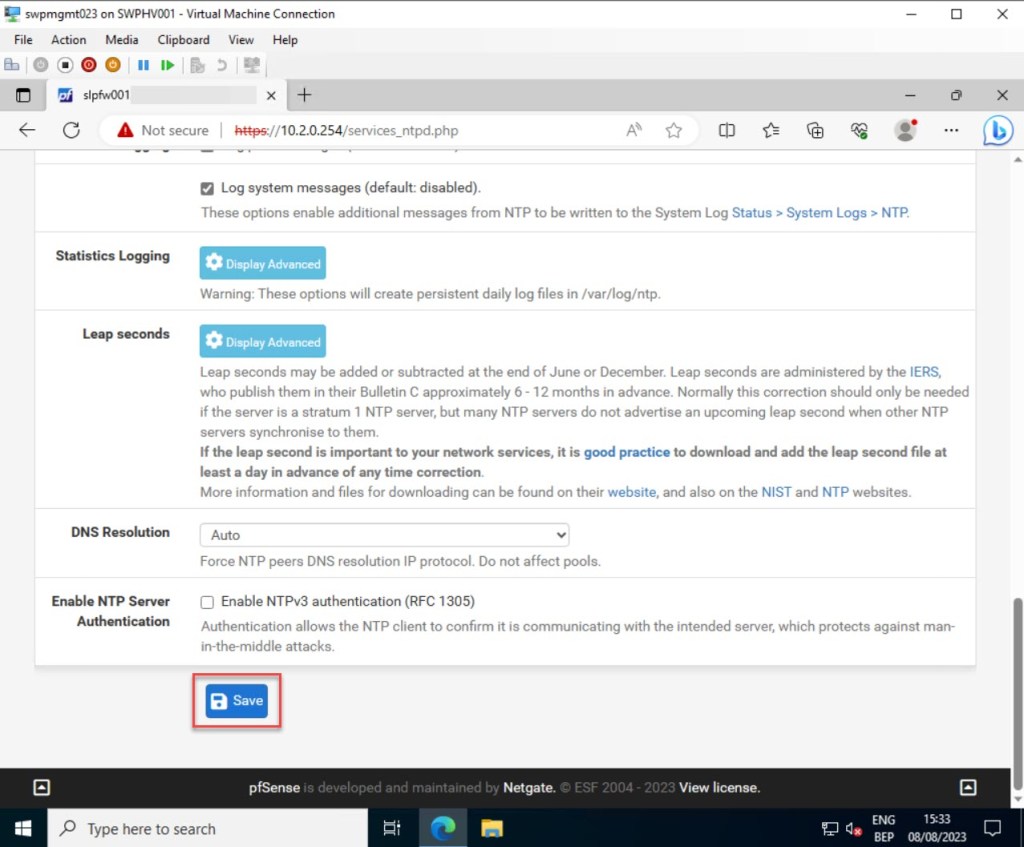The image size is (1024, 847).
Task: Open the Clipboard menu
Action: tap(183, 40)
